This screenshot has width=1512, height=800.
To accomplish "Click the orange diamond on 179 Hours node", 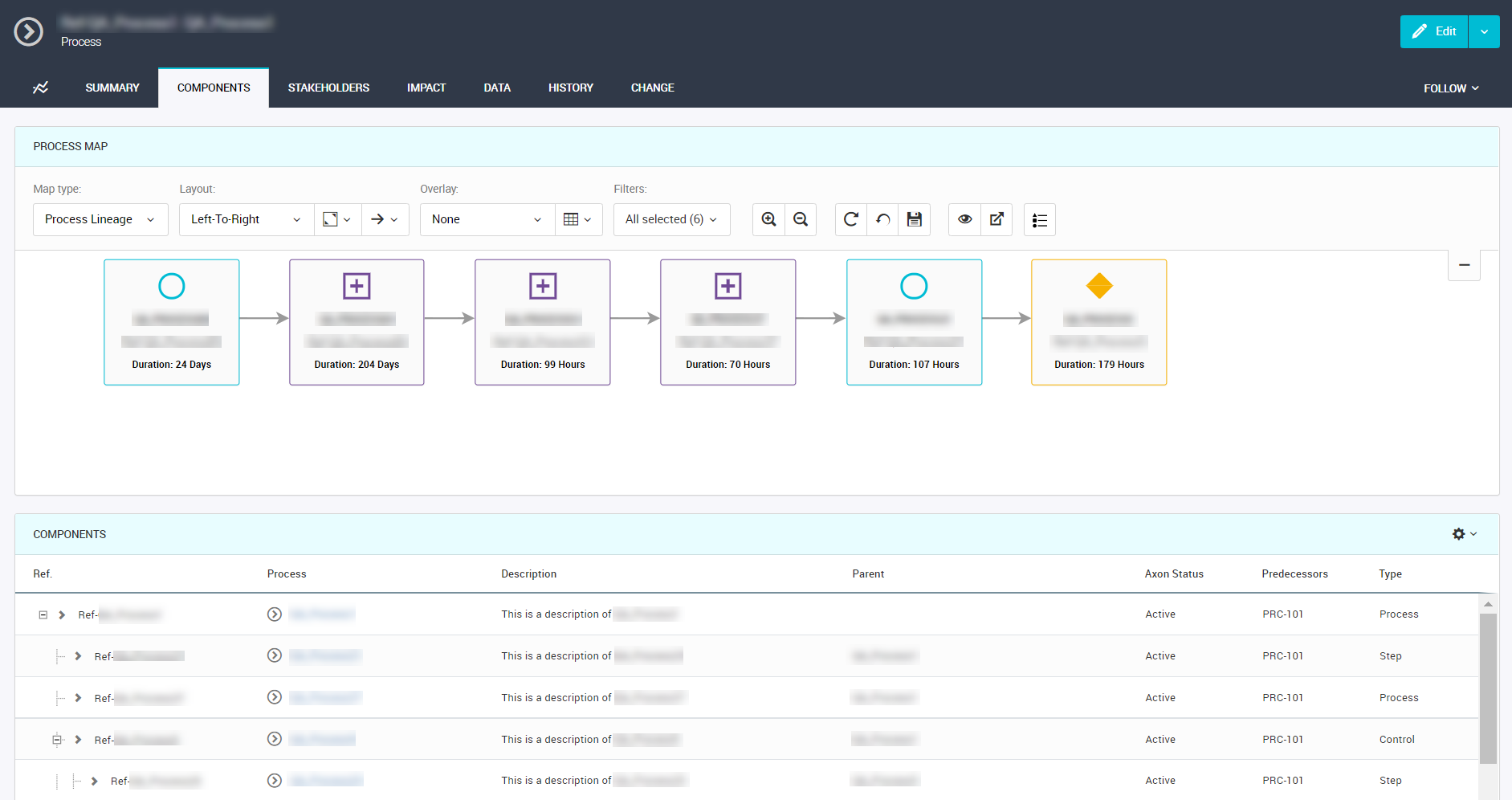I will (x=1099, y=286).
